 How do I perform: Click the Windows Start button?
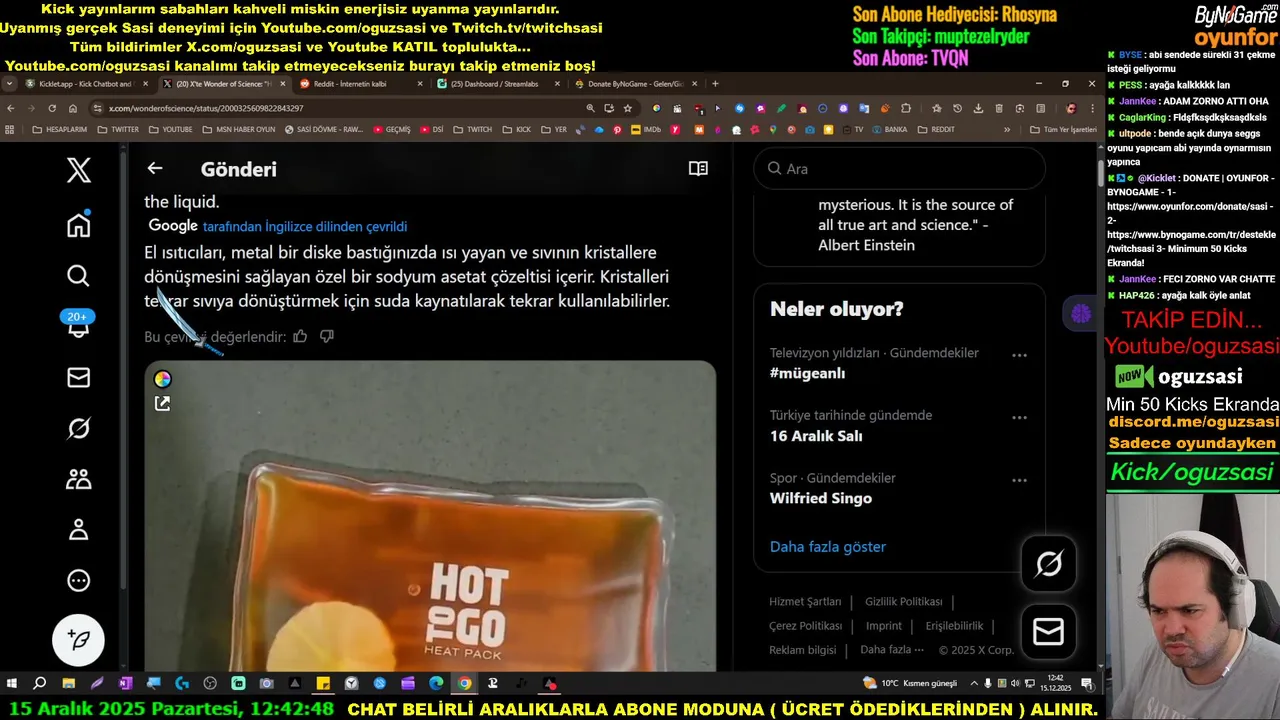(12, 683)
